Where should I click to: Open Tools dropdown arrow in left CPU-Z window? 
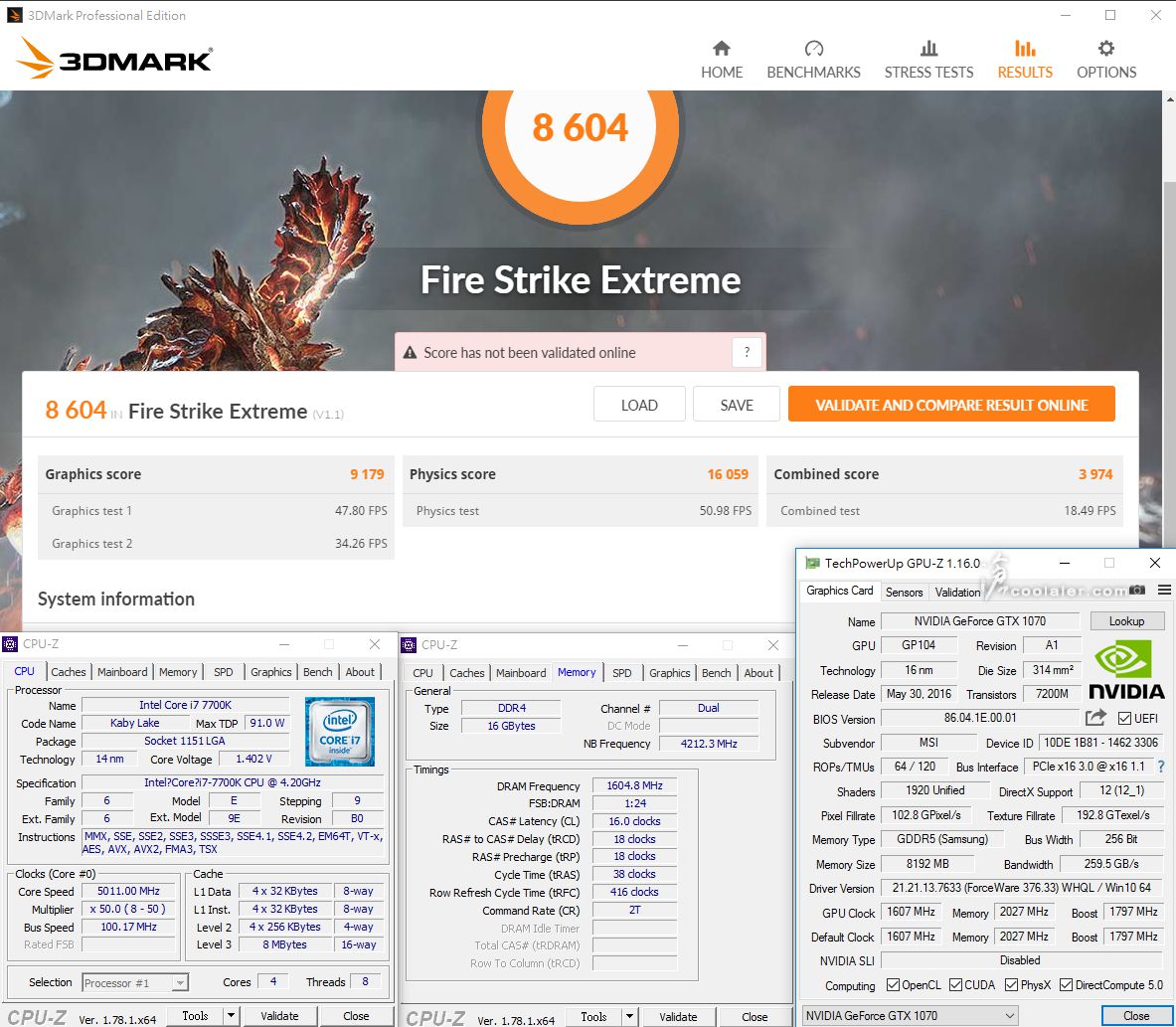coord(231,1016)
